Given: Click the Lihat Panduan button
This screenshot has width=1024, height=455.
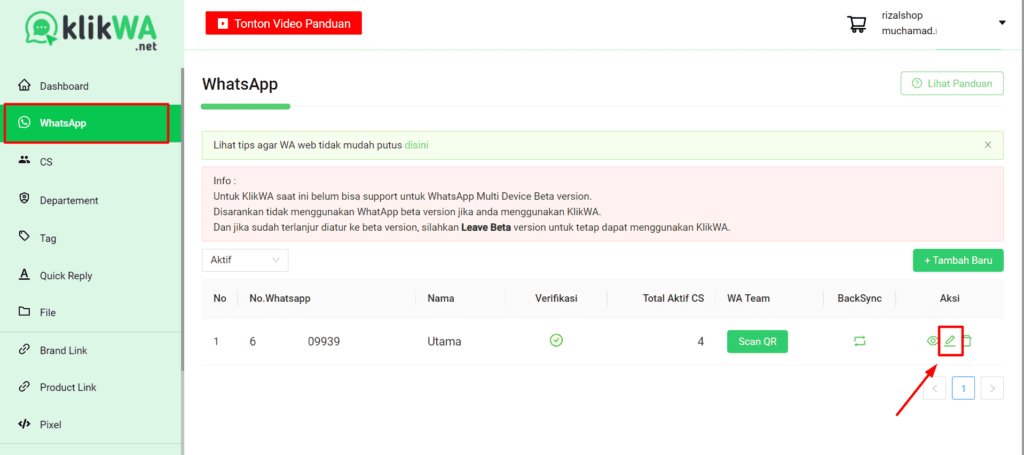Looking at the screenshot, I should click(x=952, y=84).
